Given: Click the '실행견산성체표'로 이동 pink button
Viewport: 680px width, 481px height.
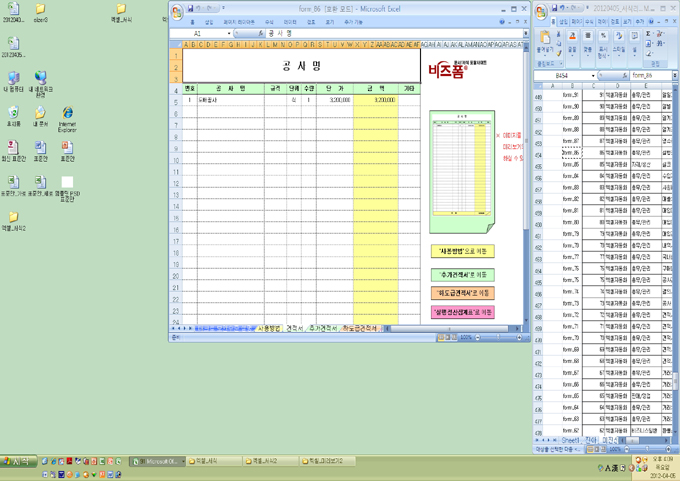Looking at the screenshot, I should [x=462, y=312].
